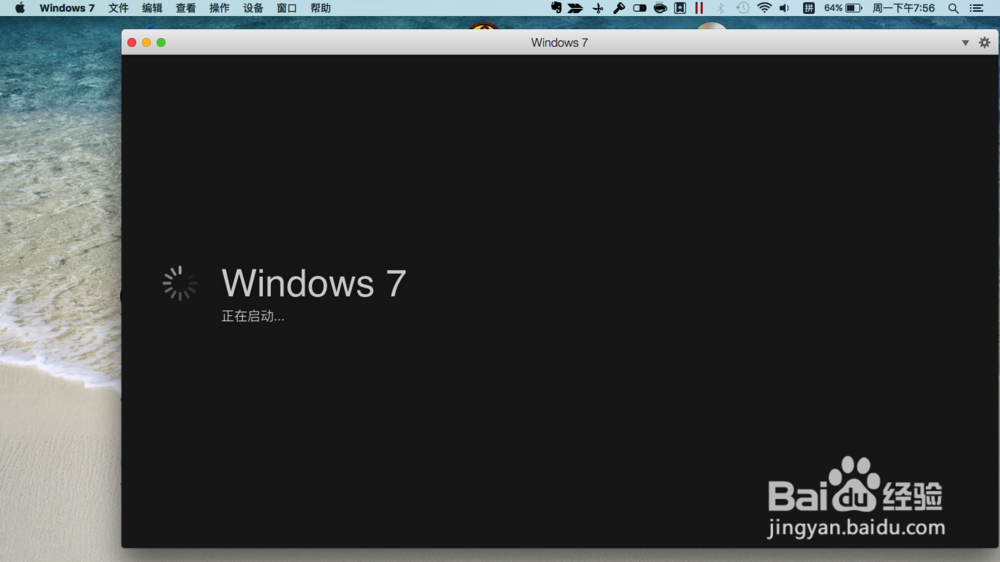Open the Windows 7 application menu

67,8
